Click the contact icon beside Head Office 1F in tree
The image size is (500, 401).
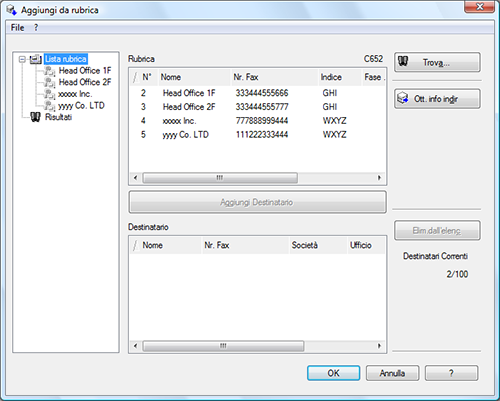(50, 71)
